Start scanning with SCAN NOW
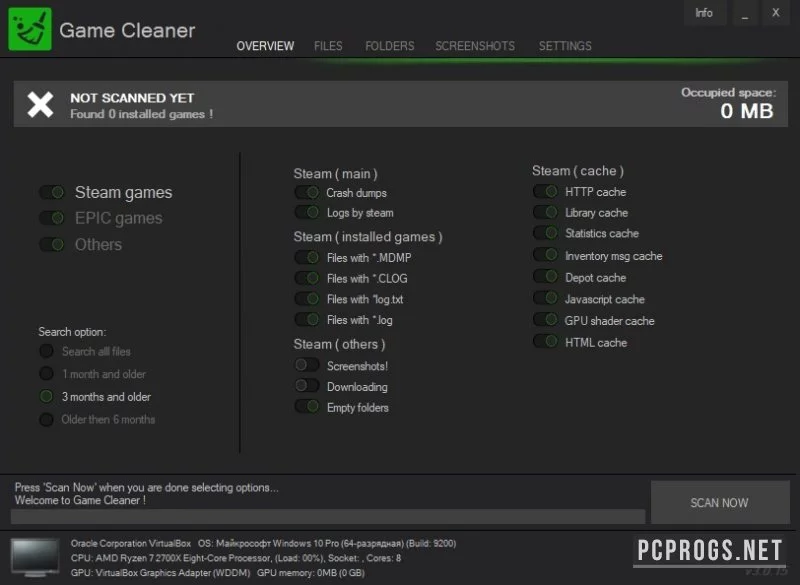Image resolution: width=800 pixels, height=585 pixels. pyautogui.click(x=720, y=502)
